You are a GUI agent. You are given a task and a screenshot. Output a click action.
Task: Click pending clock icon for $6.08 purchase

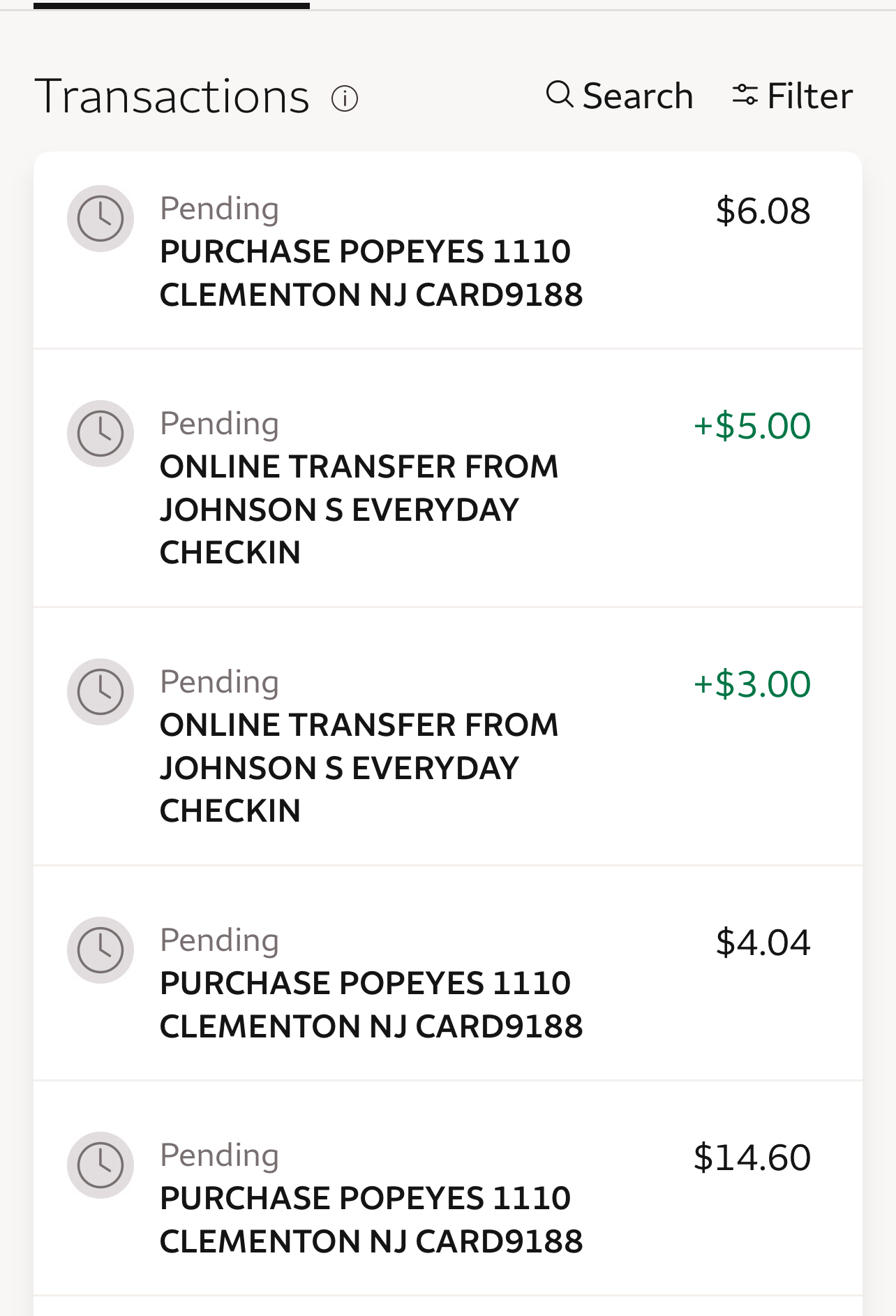[x=100, y=219]
